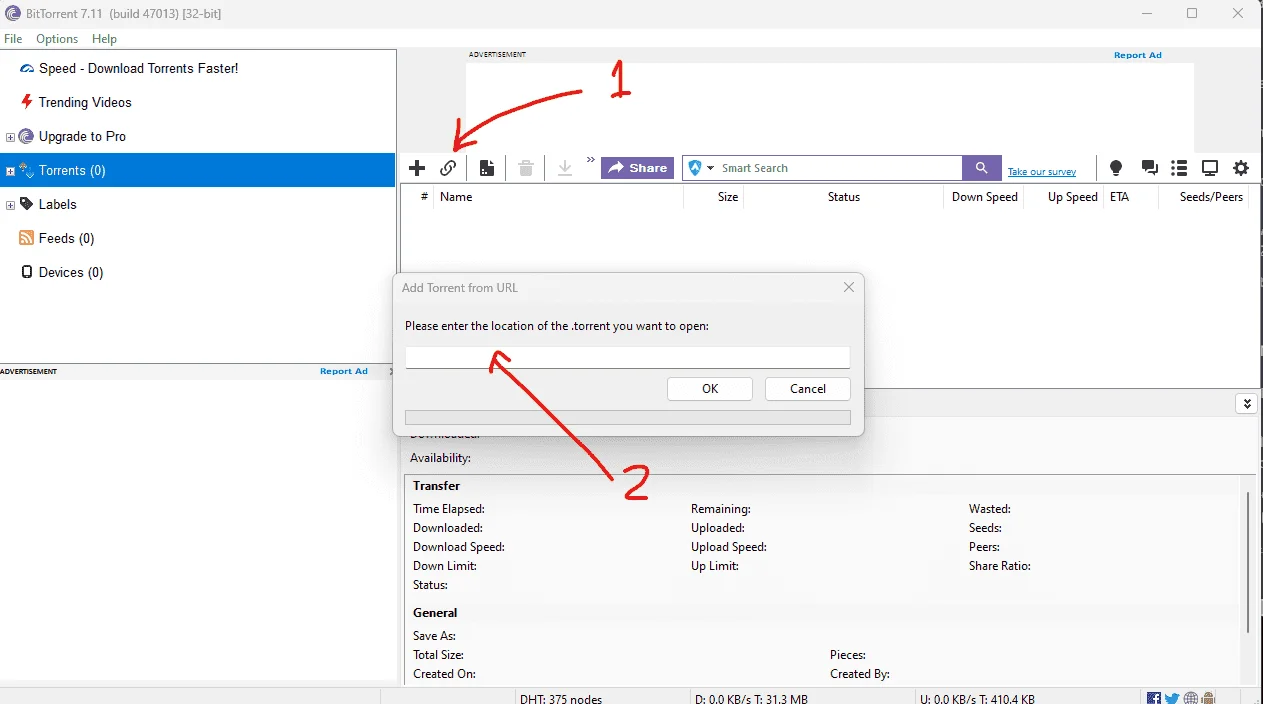This screenshot has height=704, width=1263.
Task: Click the Add Torrent from URL link icon
Action: [448, 168]
